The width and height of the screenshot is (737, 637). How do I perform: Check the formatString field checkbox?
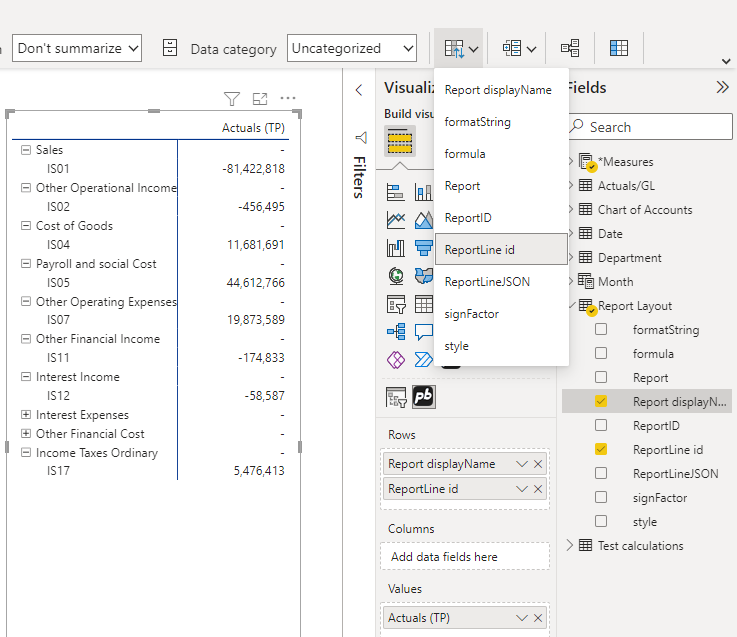point(601,329)
